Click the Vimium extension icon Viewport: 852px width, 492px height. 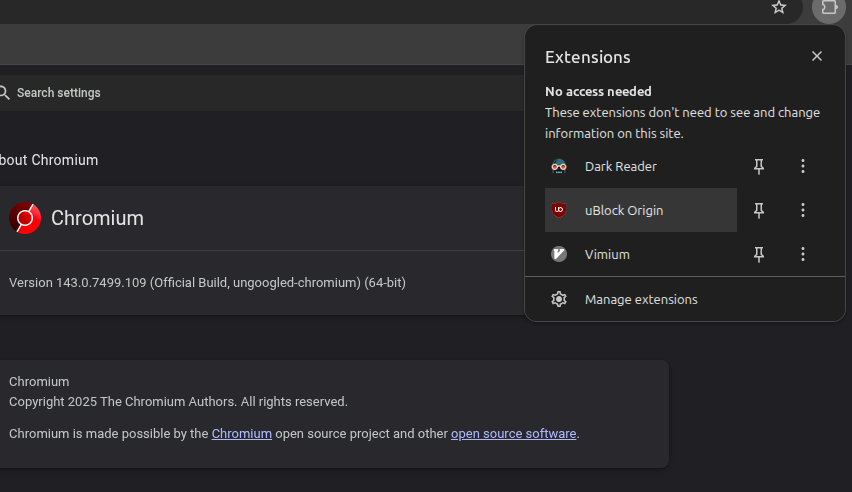pos(559,254)
